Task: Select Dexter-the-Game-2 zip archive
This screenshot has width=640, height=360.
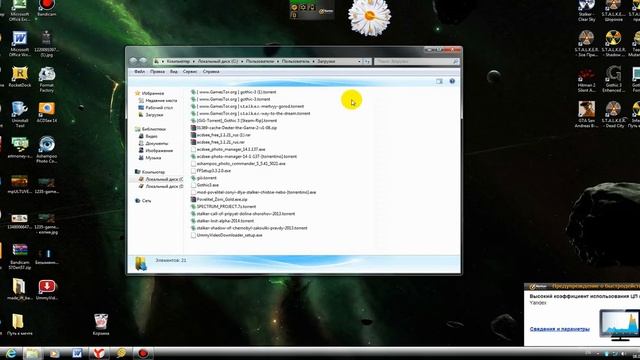Action: 234,128
